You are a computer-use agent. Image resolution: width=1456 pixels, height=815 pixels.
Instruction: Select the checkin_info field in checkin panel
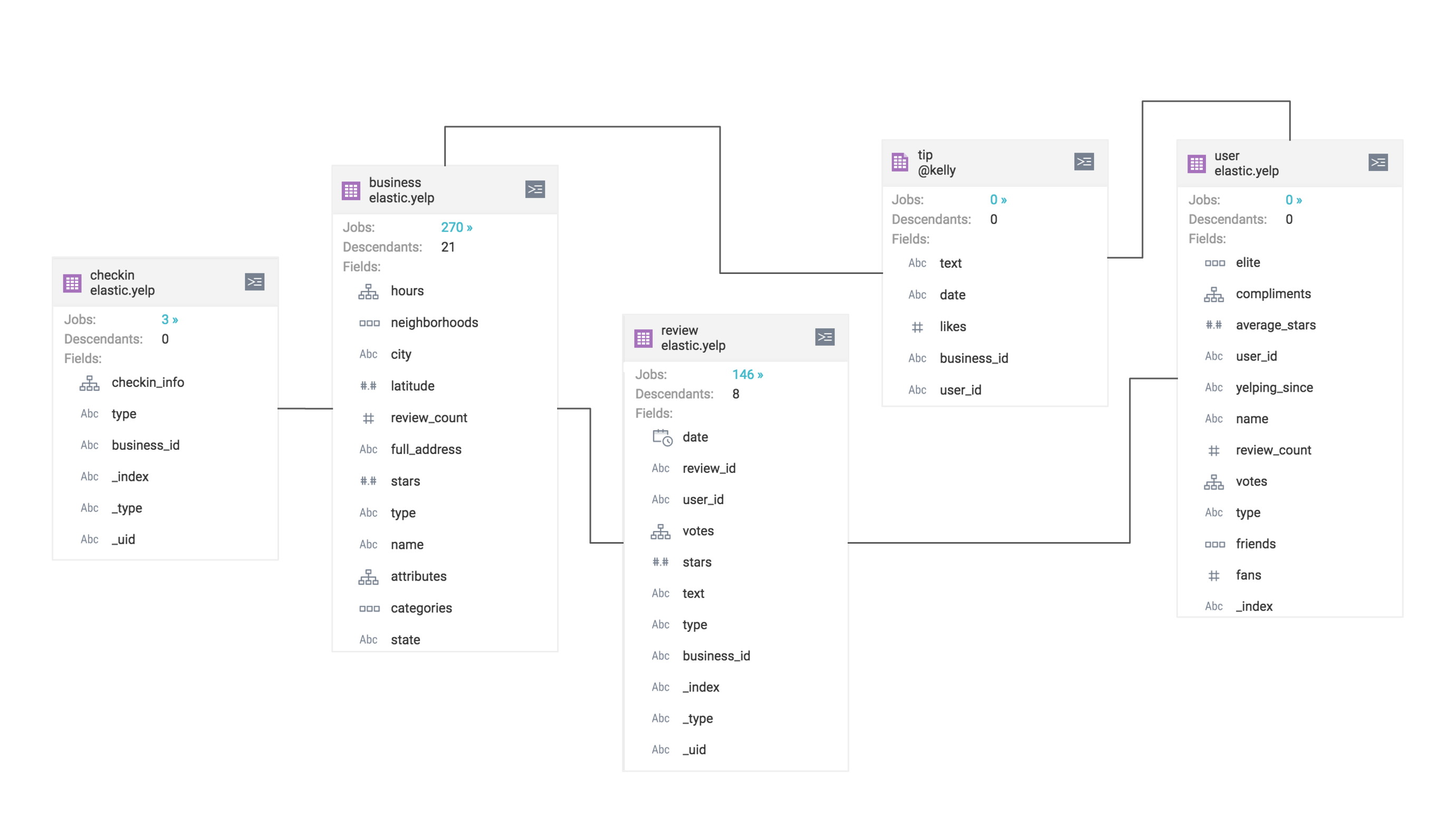tap(147, 382)
